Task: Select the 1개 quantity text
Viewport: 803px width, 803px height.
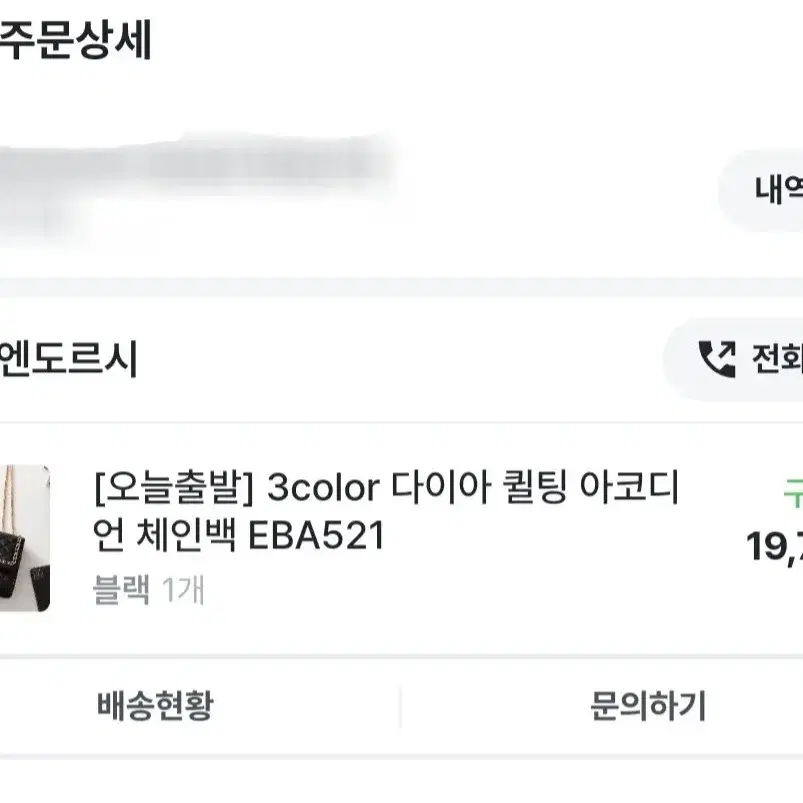Action: 183,589
